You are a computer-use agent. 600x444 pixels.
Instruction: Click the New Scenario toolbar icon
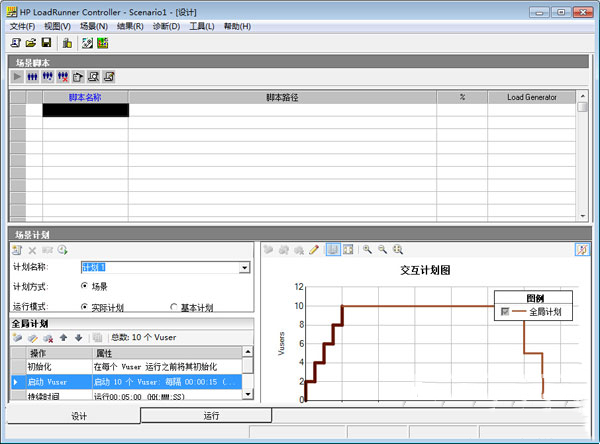(x=15, y=43)
